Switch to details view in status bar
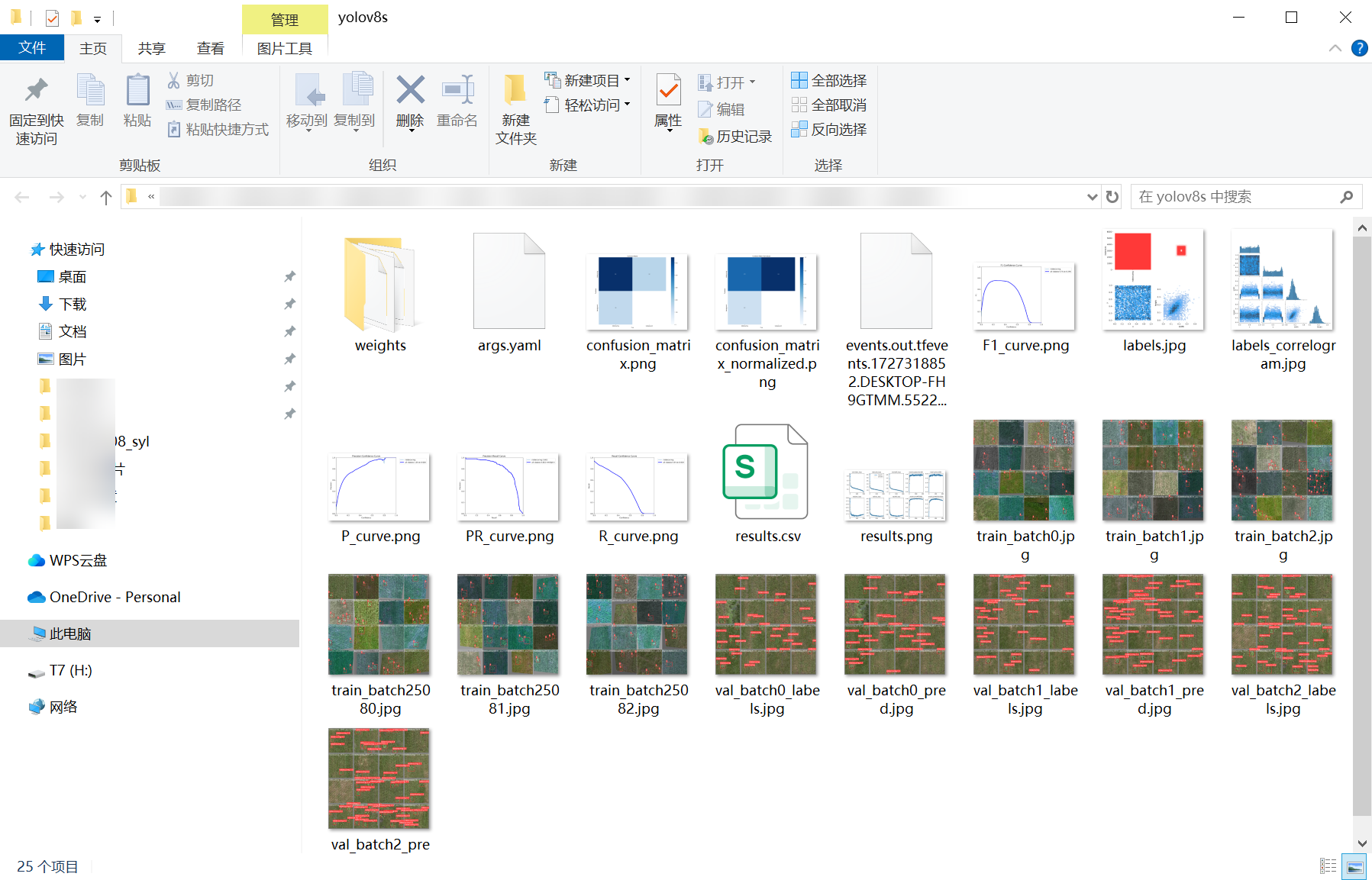1372x880 pixels. [x=1328, y=866]
